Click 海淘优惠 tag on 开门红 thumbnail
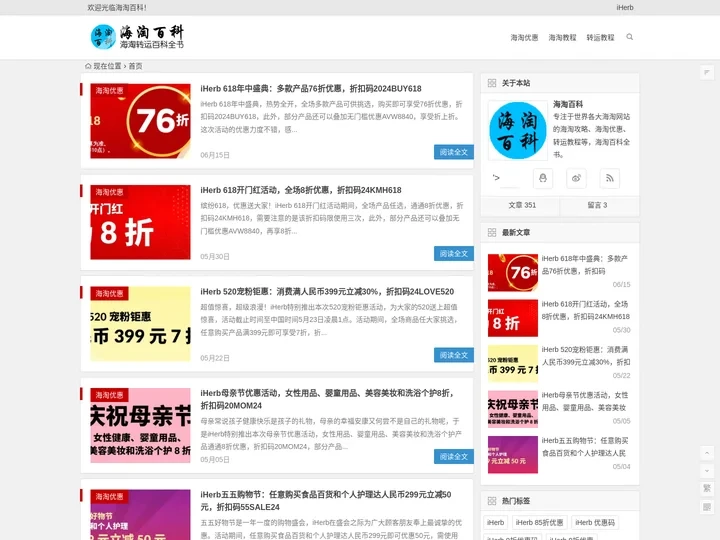 (109, 192)
